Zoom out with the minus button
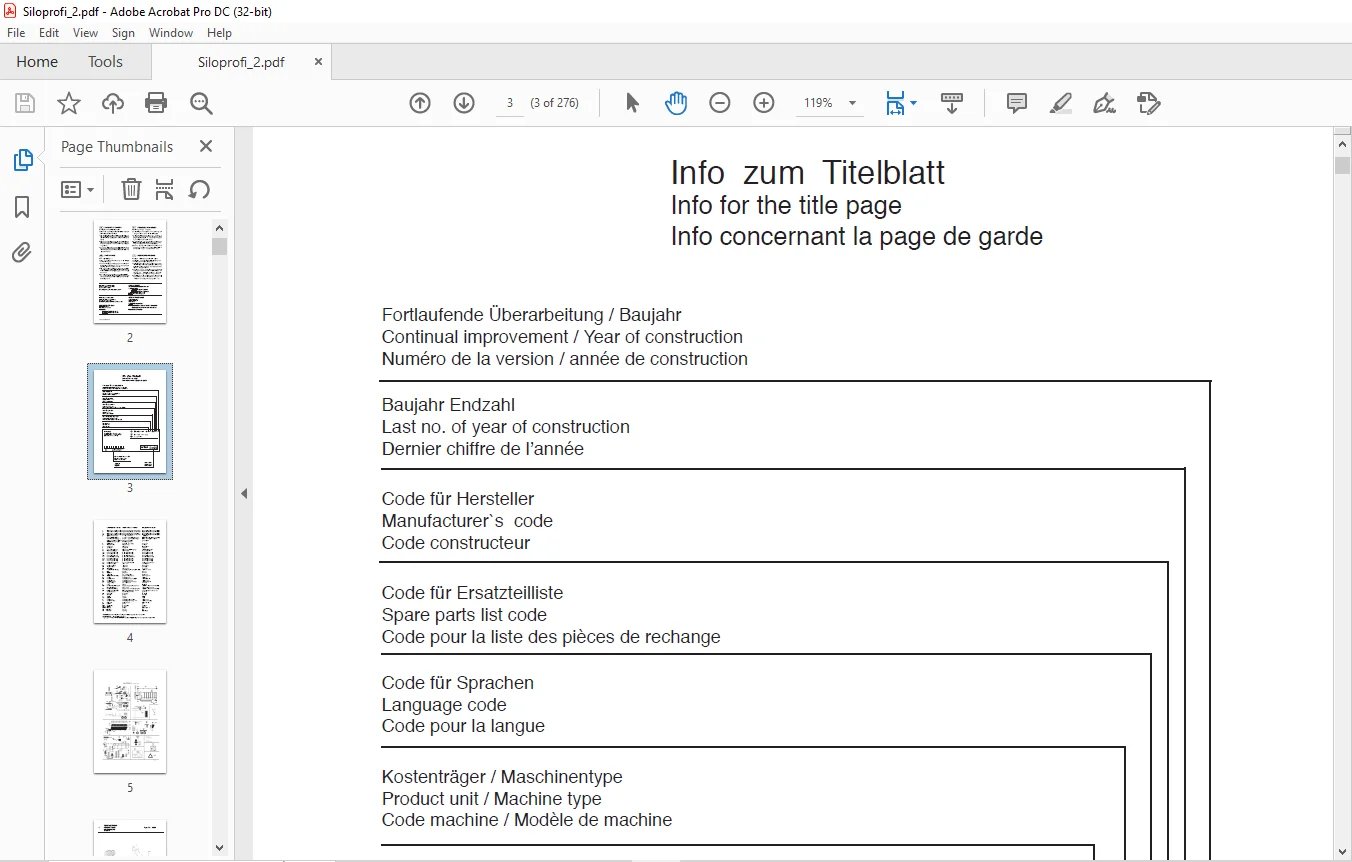 [x=720, y=103]
